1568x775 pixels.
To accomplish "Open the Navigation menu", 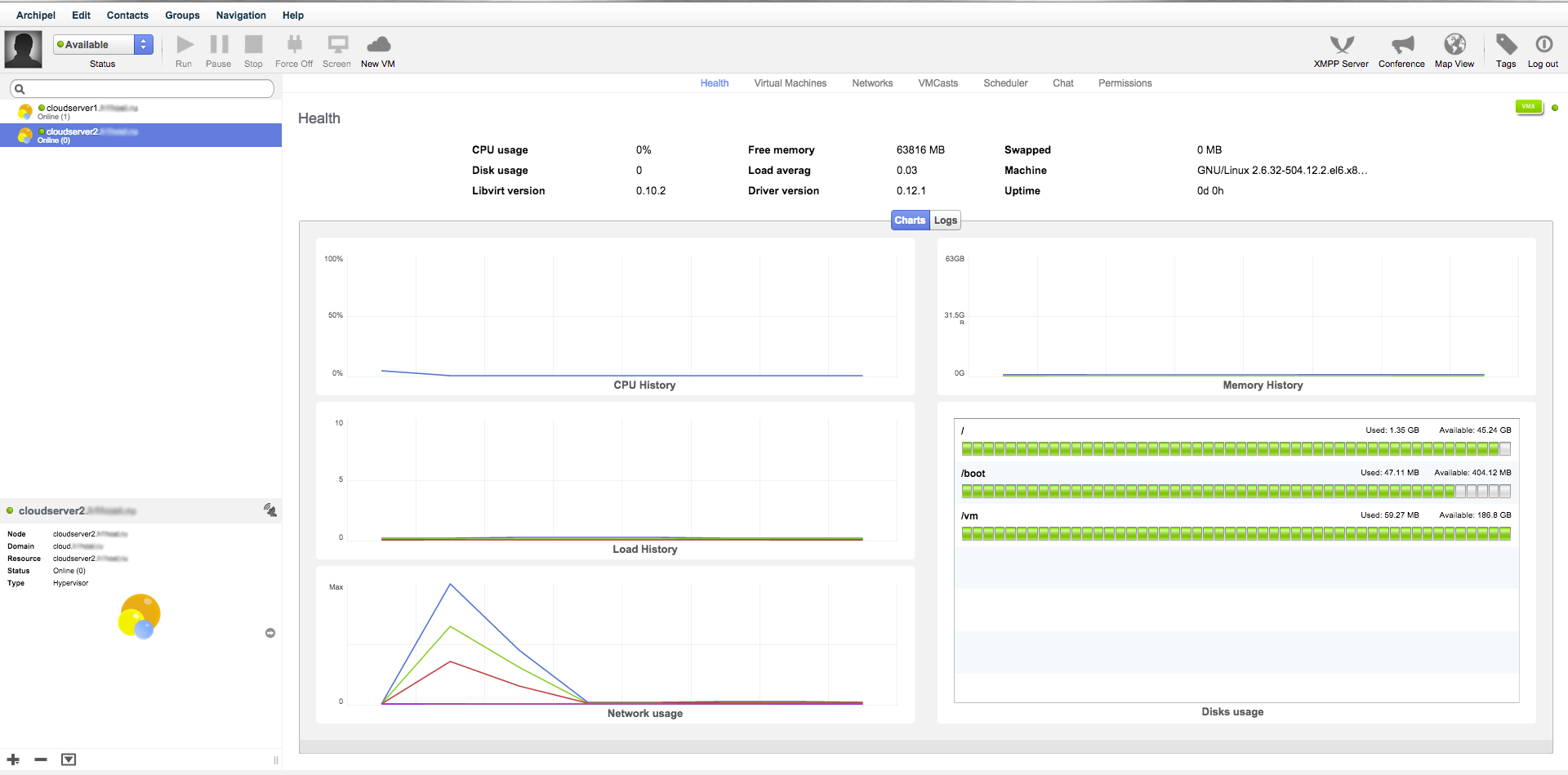I will coord(241,16).
